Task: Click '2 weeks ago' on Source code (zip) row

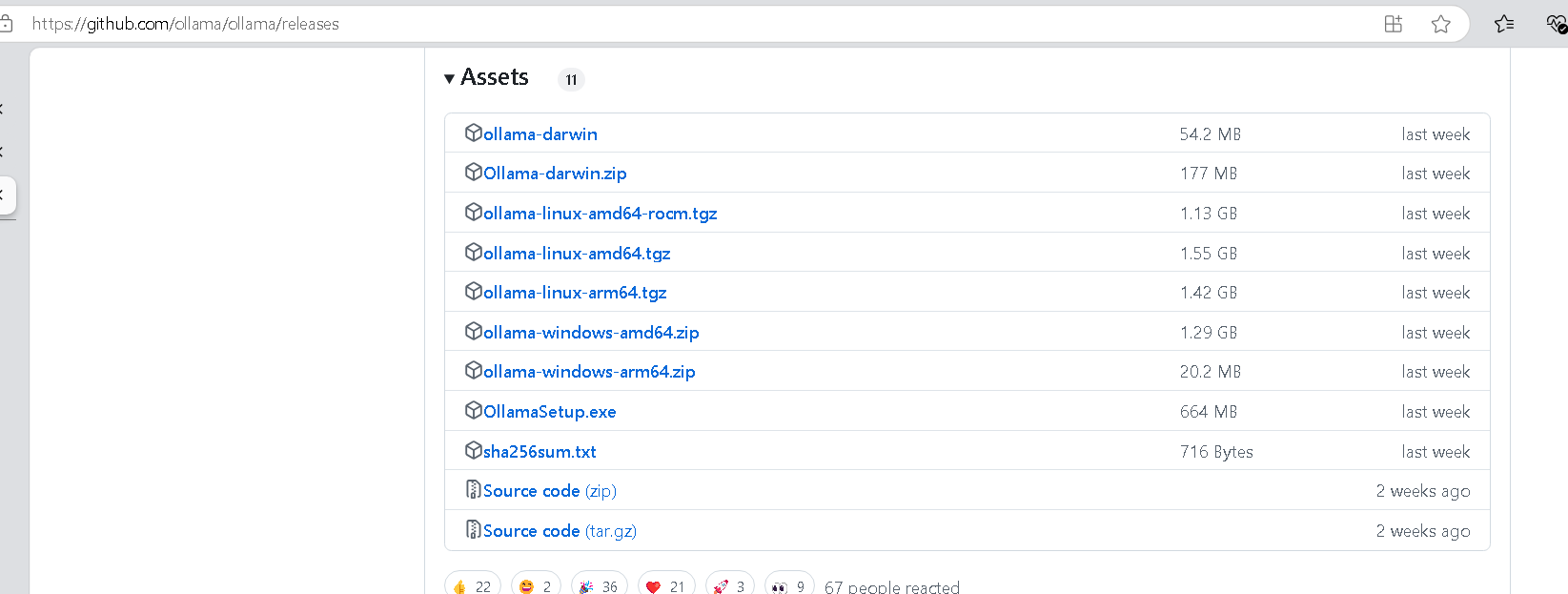Action: pyautogui.click(x=1423, y=491)
